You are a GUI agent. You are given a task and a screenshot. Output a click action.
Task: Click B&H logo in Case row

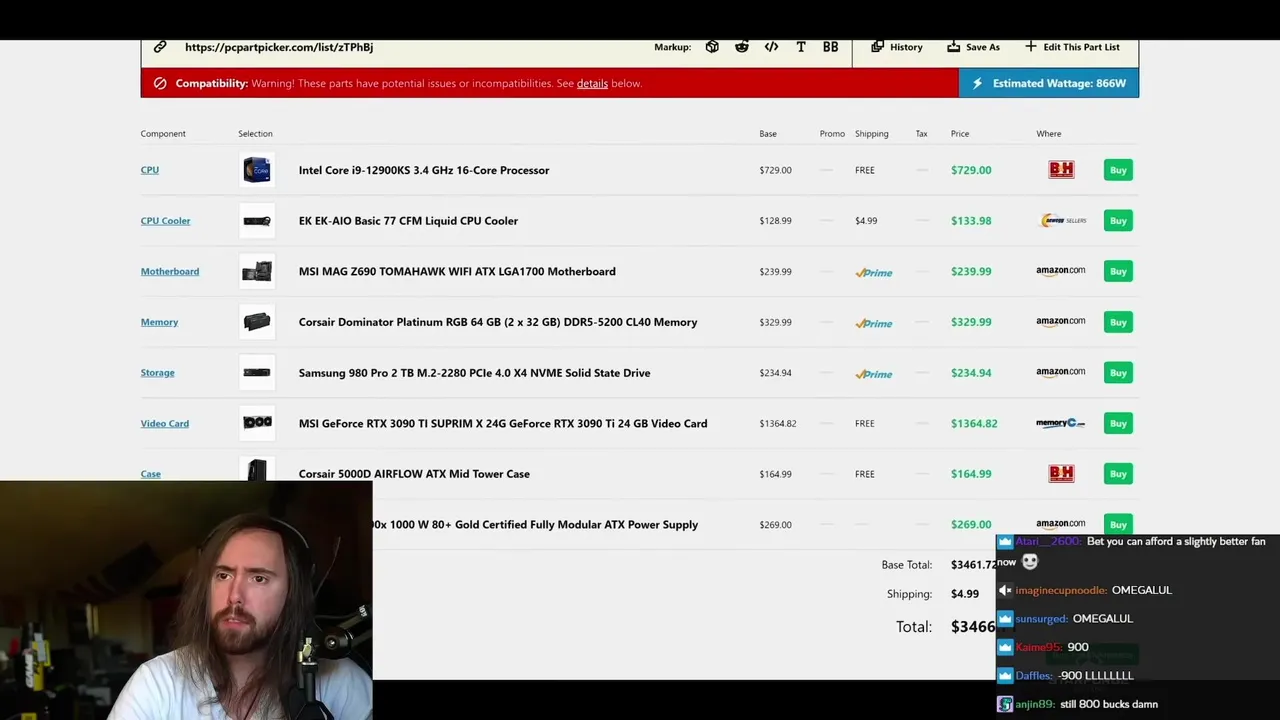1061,474
